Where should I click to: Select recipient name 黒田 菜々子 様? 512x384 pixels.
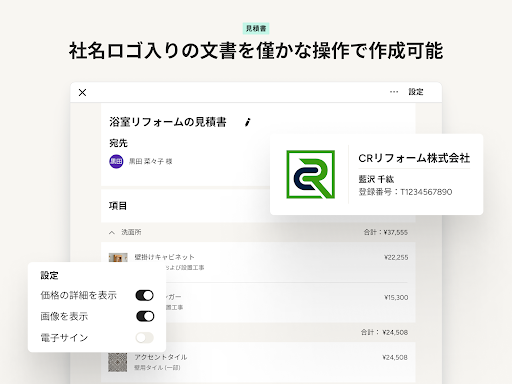click(151, 161)
